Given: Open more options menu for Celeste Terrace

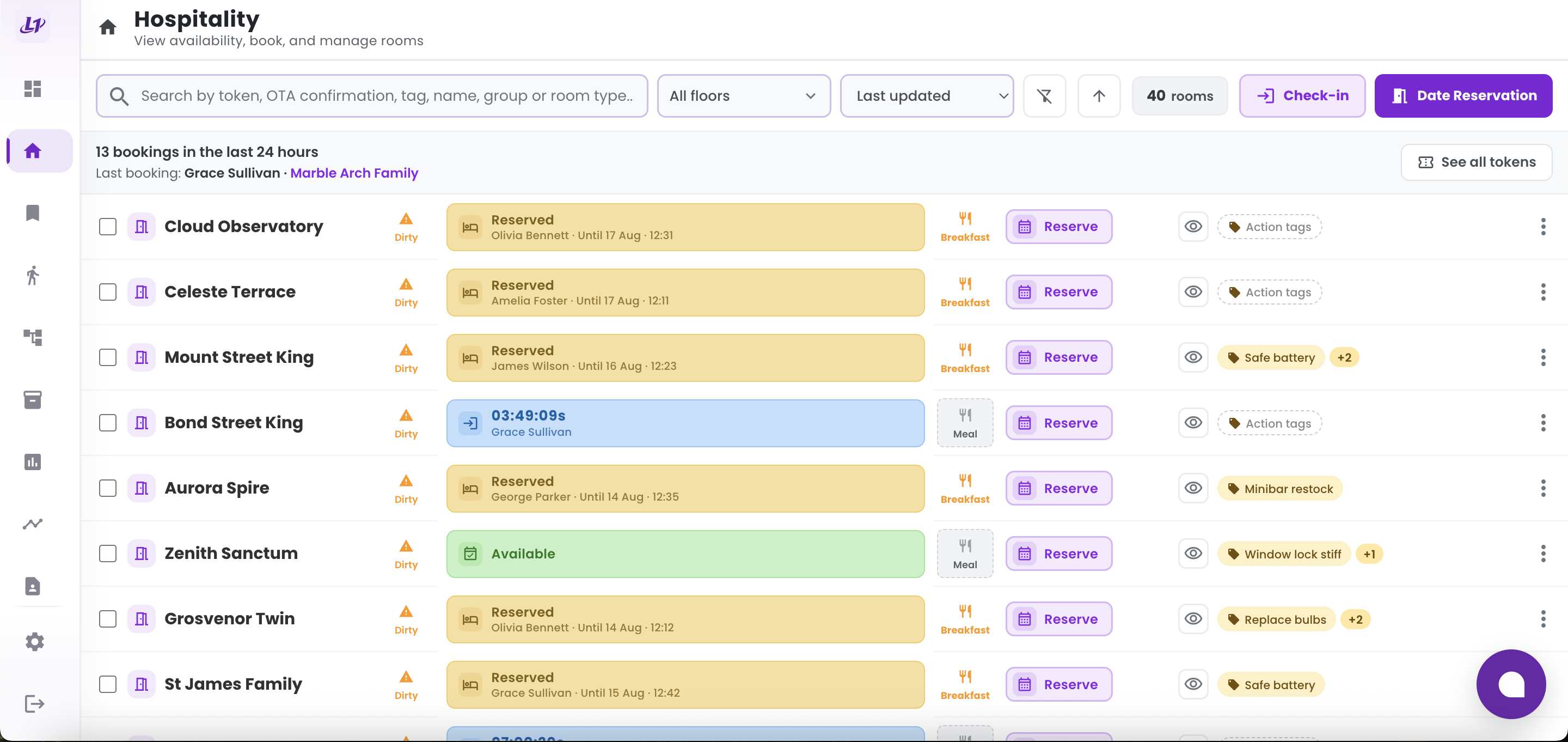Looking at the screenshot, I should pos(1543,292).
